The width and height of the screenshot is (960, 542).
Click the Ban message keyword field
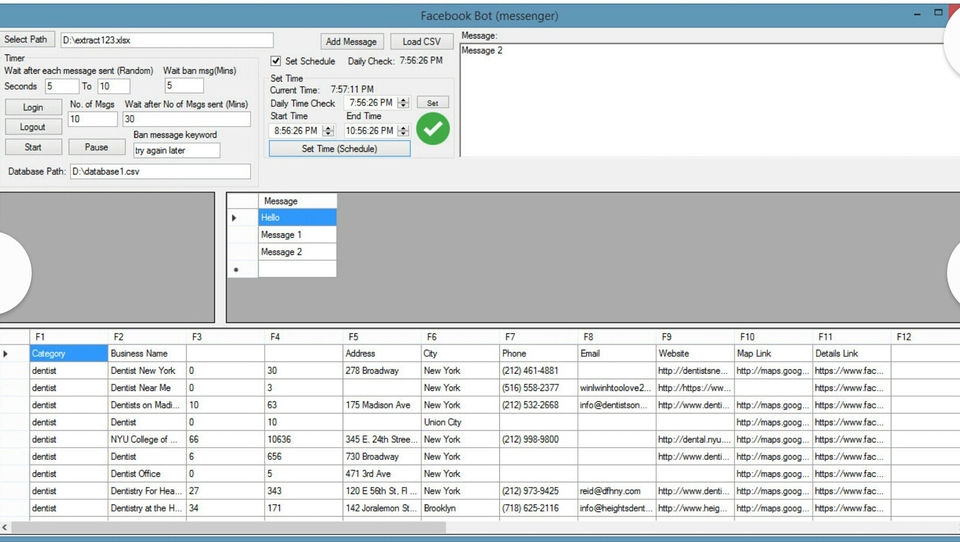(x=177, y=150)
